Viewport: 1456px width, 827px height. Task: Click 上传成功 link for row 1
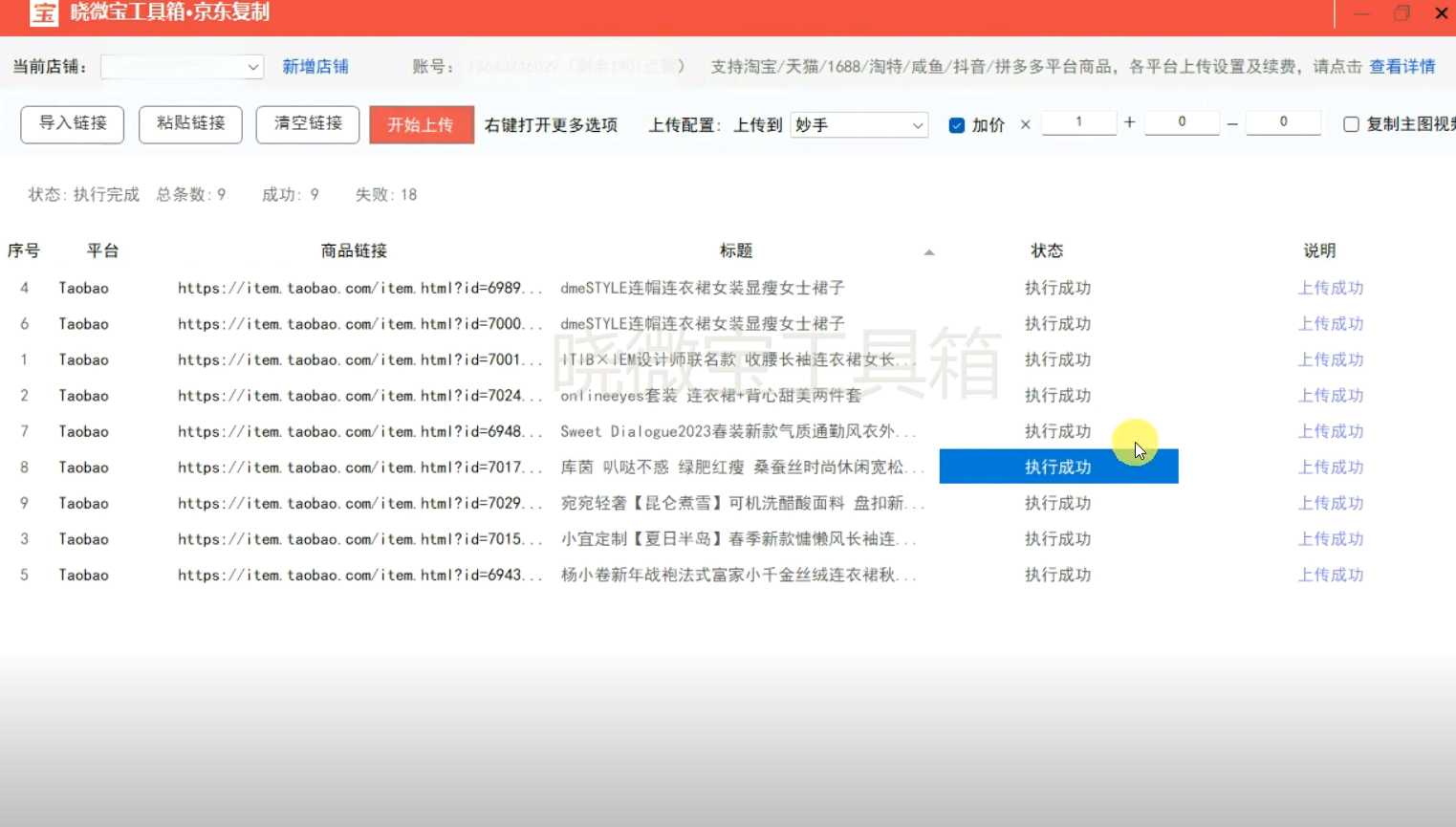(x=1331, y=359)
